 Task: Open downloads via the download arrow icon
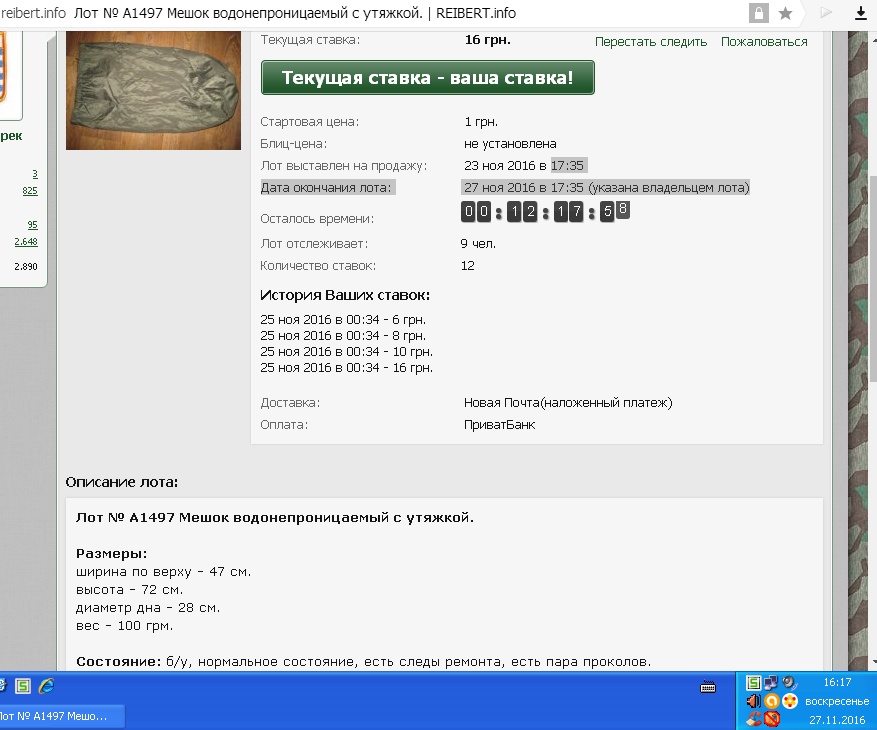click(x=861, y=13)
